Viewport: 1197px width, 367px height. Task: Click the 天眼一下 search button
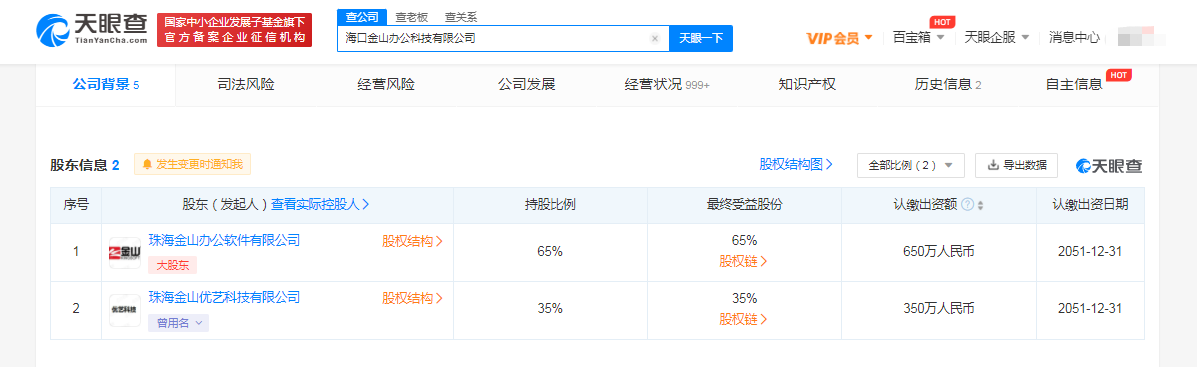tap(701, 38)
